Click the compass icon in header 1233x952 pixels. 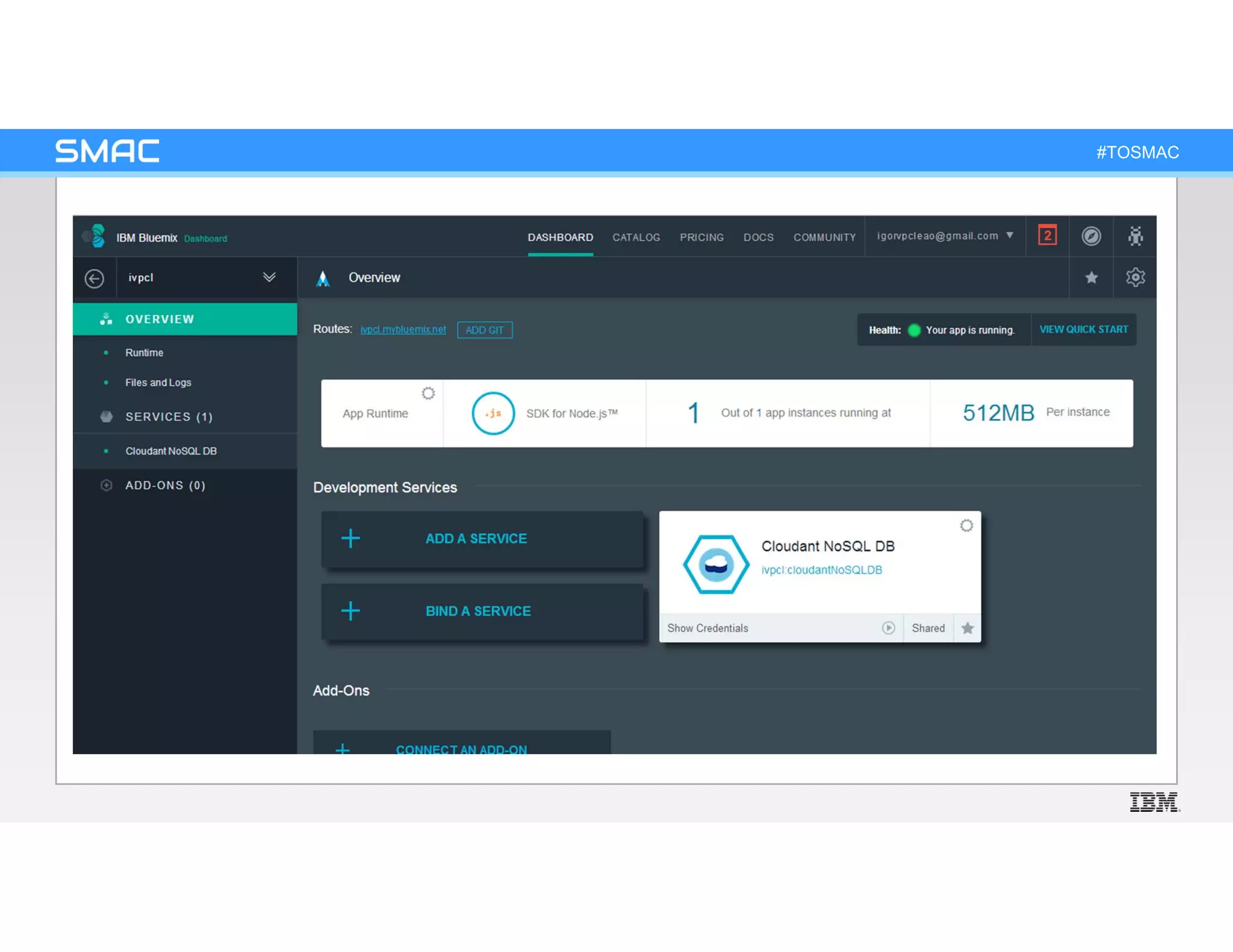[x=1091, y=236]
